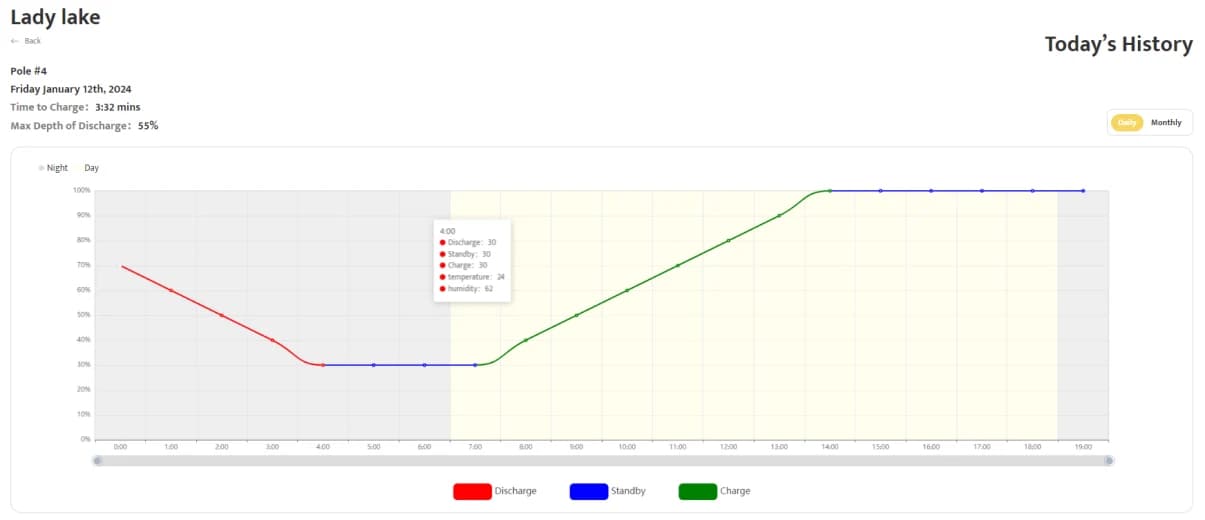1205x520 pixels.
Task: Click the red Discharge legend swatch
Action: (x=472, y=491)
